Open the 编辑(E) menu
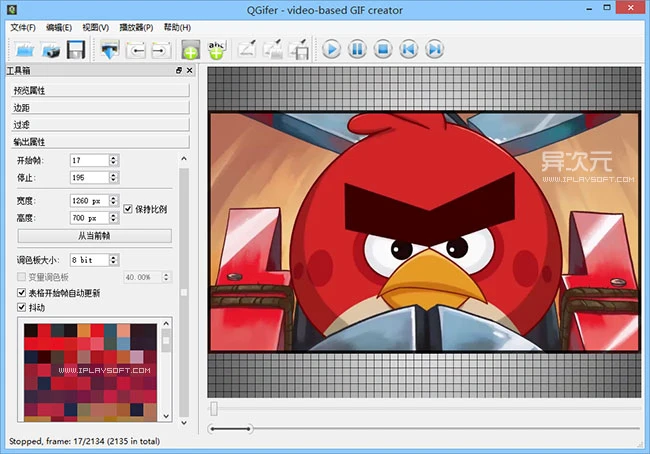 [x=59, y=27]
